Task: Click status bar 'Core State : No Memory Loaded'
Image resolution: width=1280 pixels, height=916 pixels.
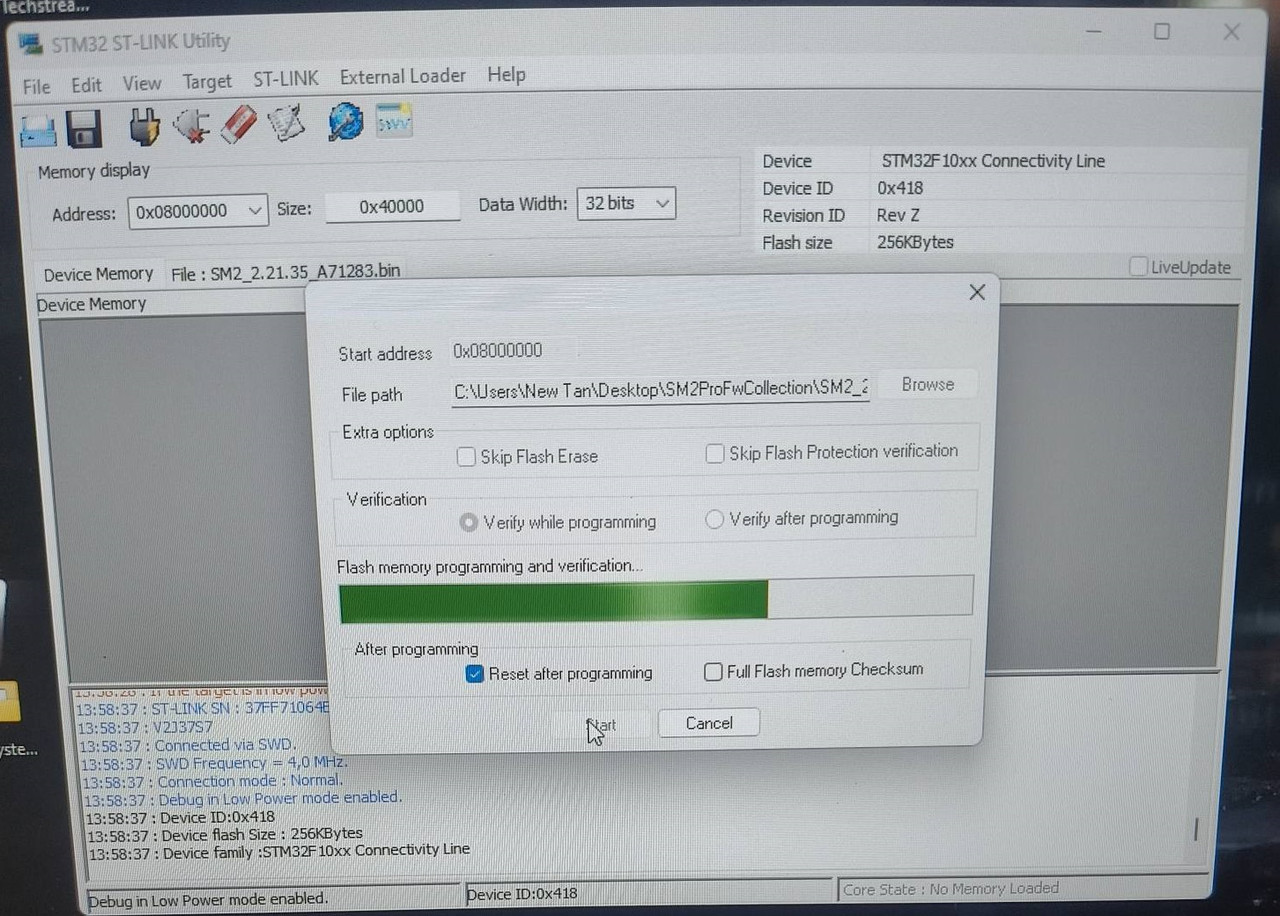Action: pyautogui.click(x=951, y=889)
